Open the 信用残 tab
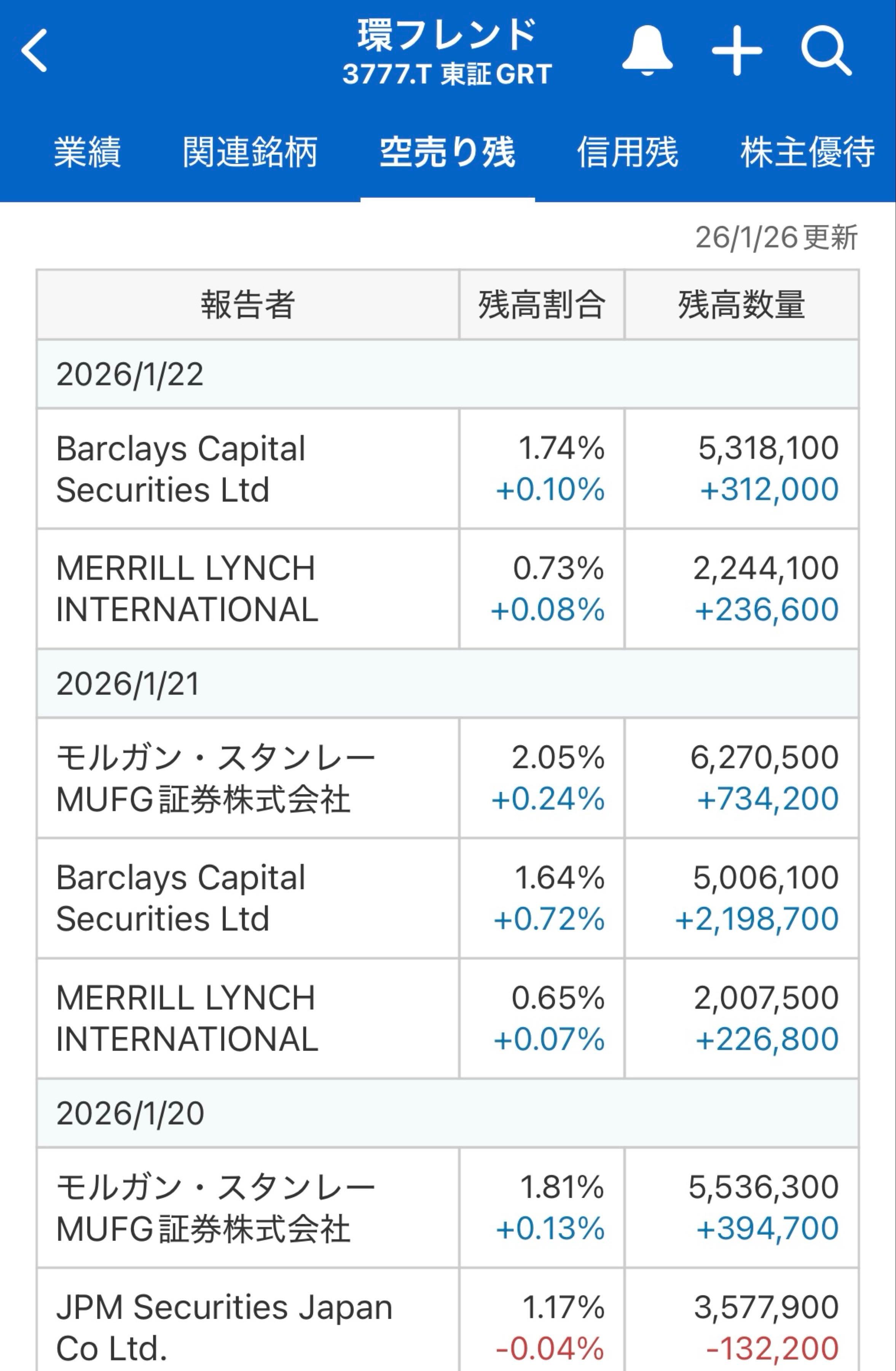Screen dimensions: 896x1371 [628, 153]
